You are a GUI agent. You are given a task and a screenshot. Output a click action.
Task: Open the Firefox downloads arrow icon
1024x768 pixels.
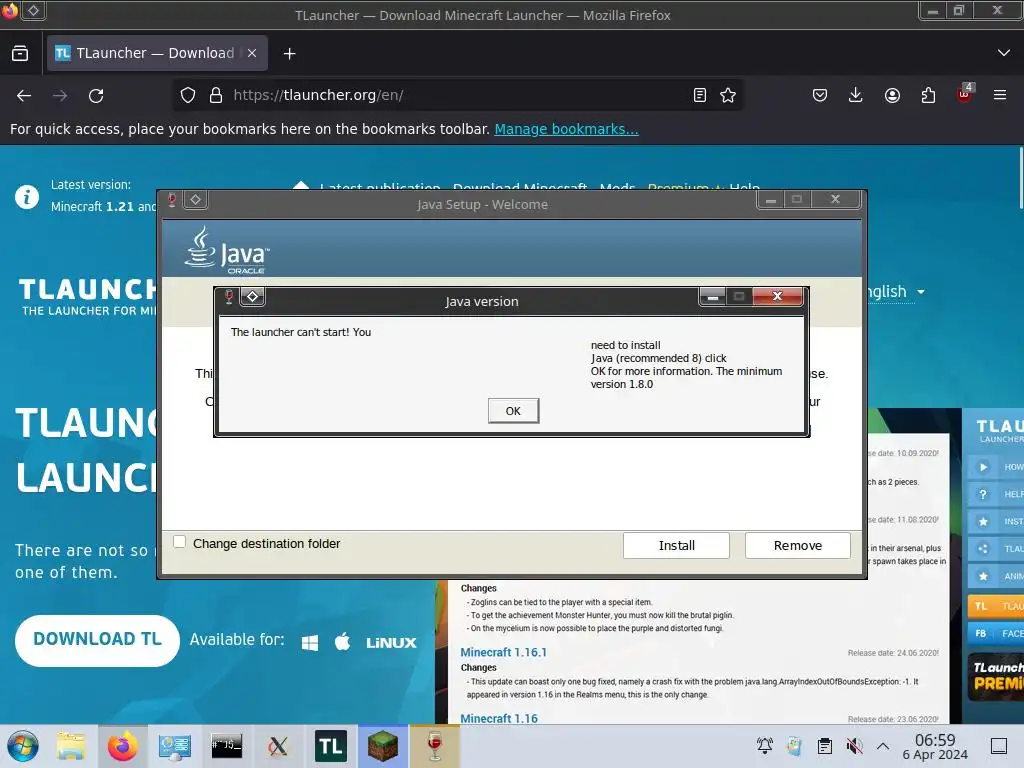[x=856, y=95]
